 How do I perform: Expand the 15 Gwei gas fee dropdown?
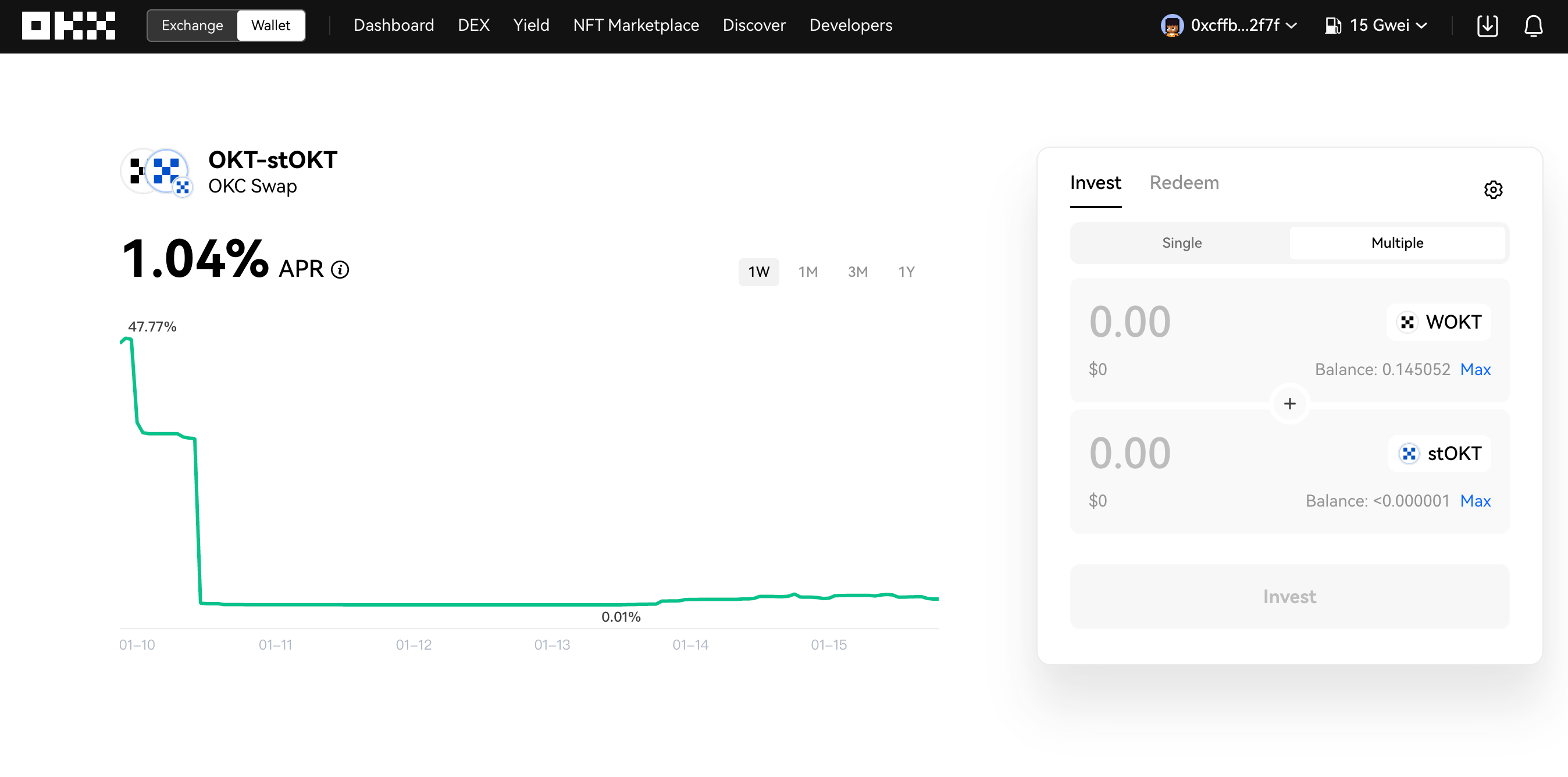pyautogui.click(x=1388, y=26)
